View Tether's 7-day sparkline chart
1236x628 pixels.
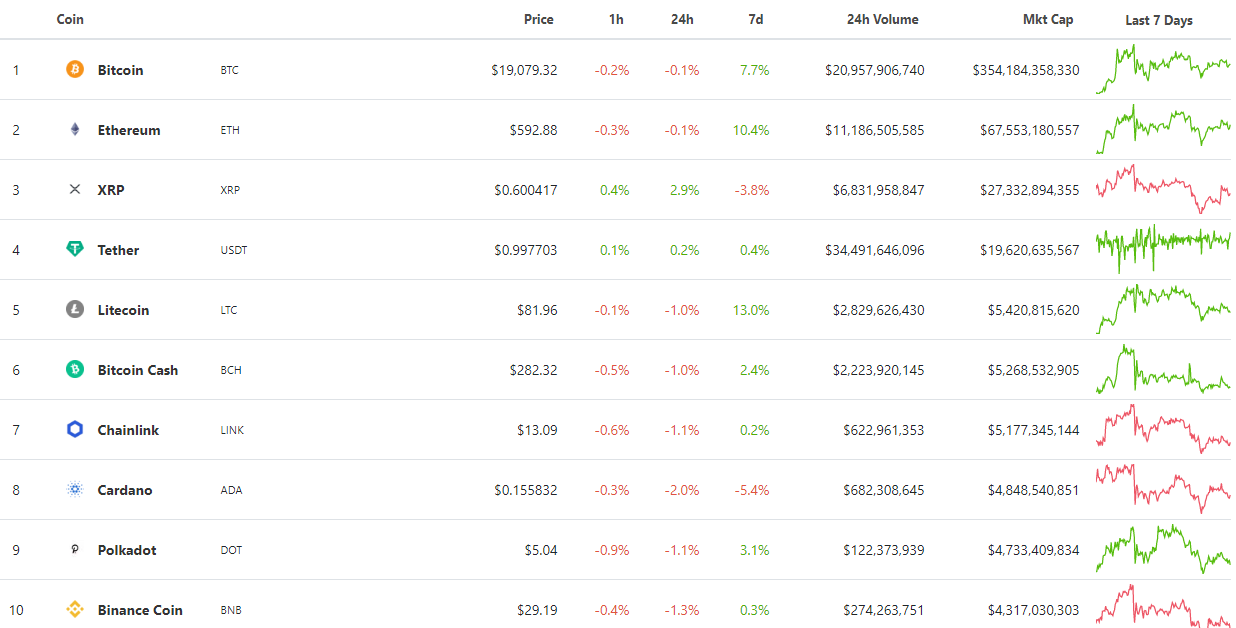pyautogui.click(x=1163, y=247)
